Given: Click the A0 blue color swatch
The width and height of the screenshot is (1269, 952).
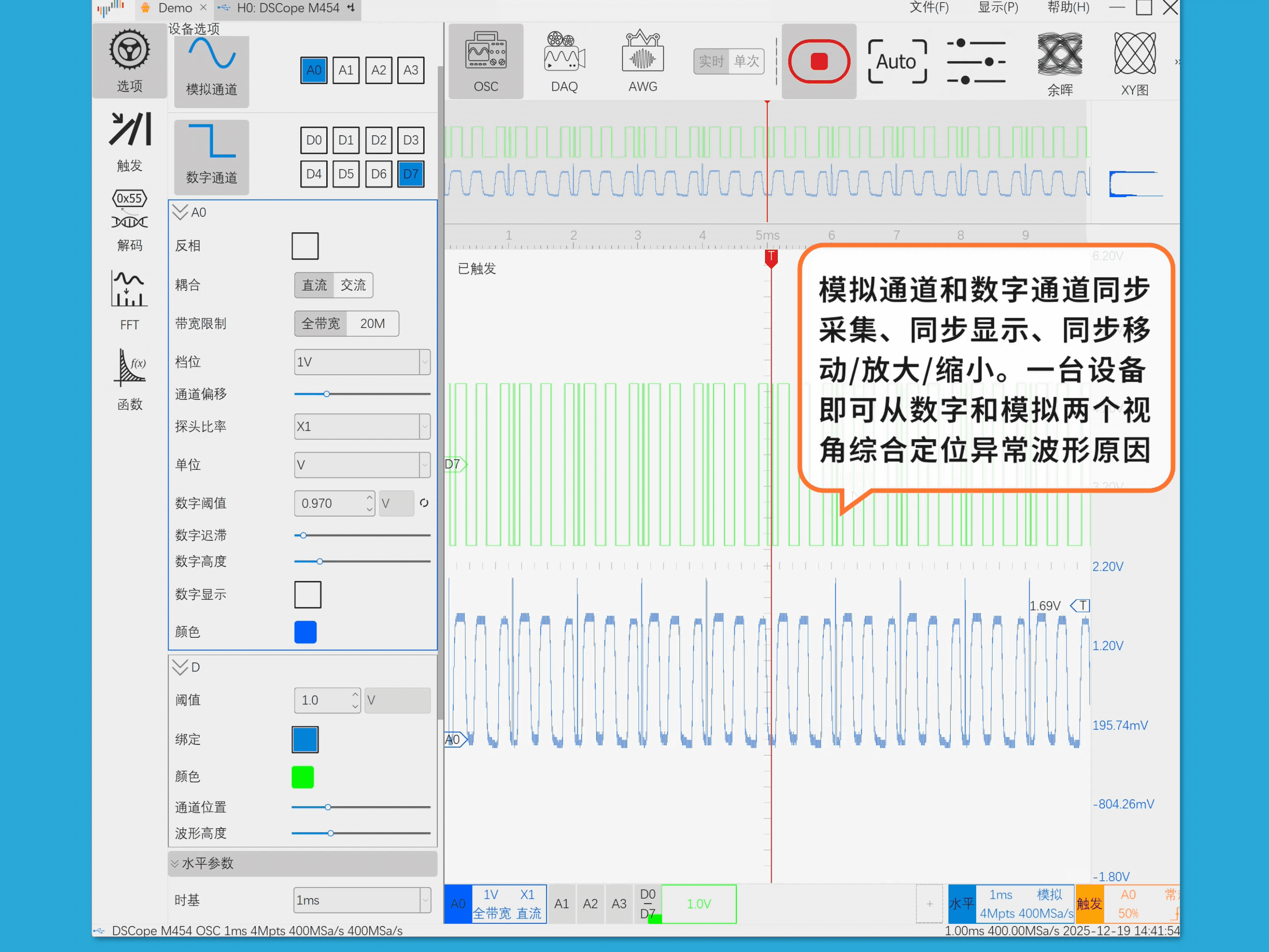Looking at the screenshot, I should click(305, 632).
